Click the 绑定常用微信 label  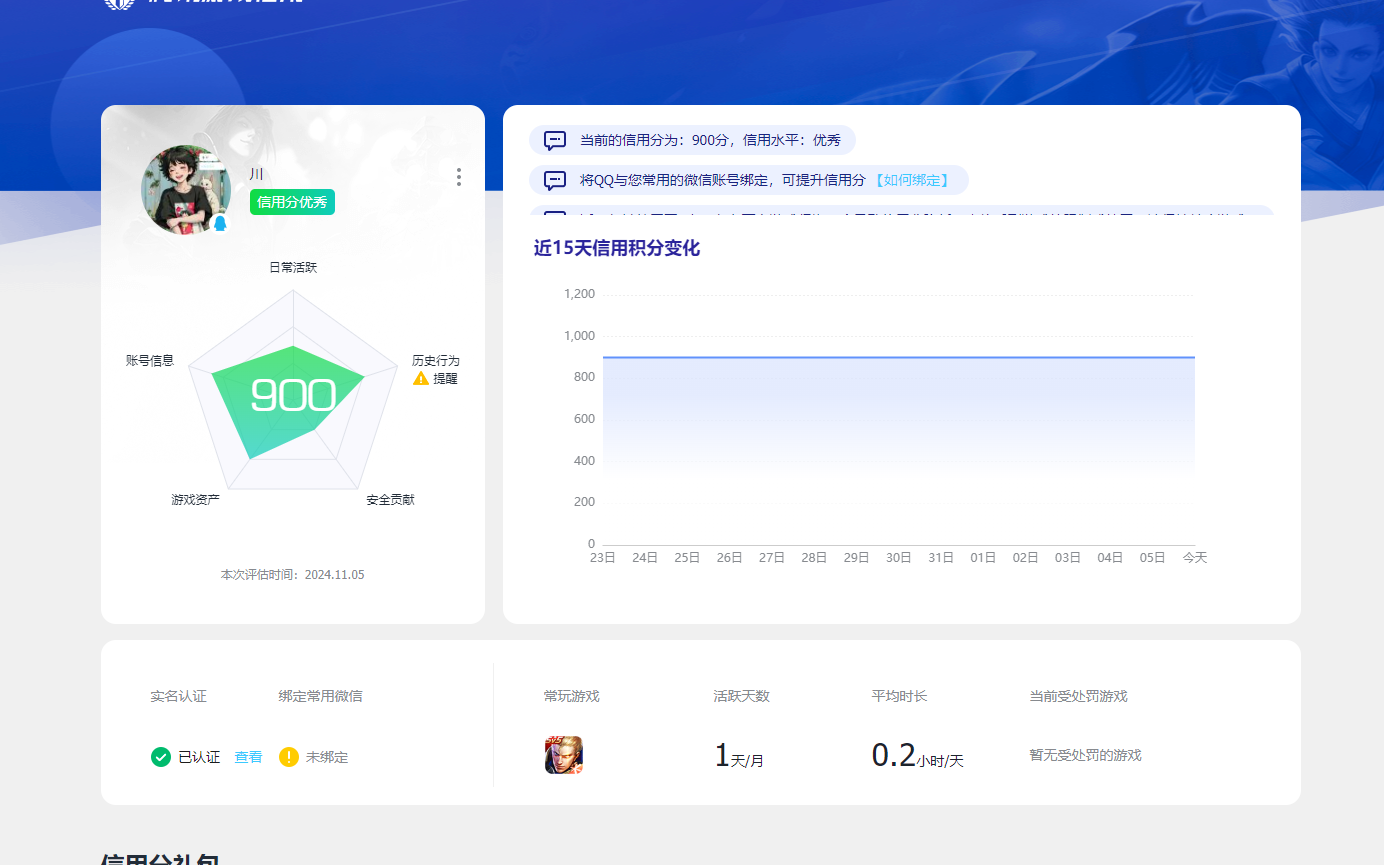click(320, 696)
